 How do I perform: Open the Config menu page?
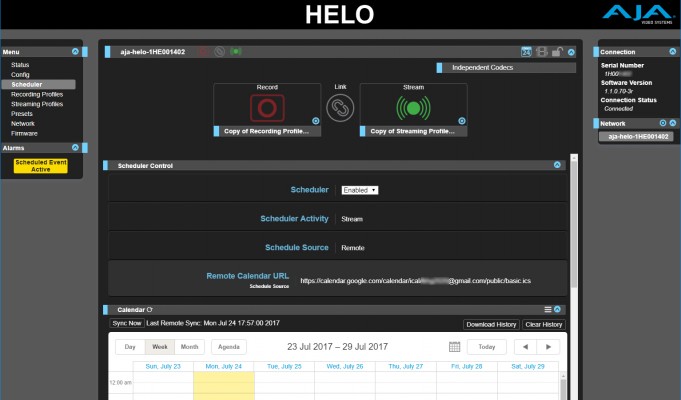[x=20, y=75]
